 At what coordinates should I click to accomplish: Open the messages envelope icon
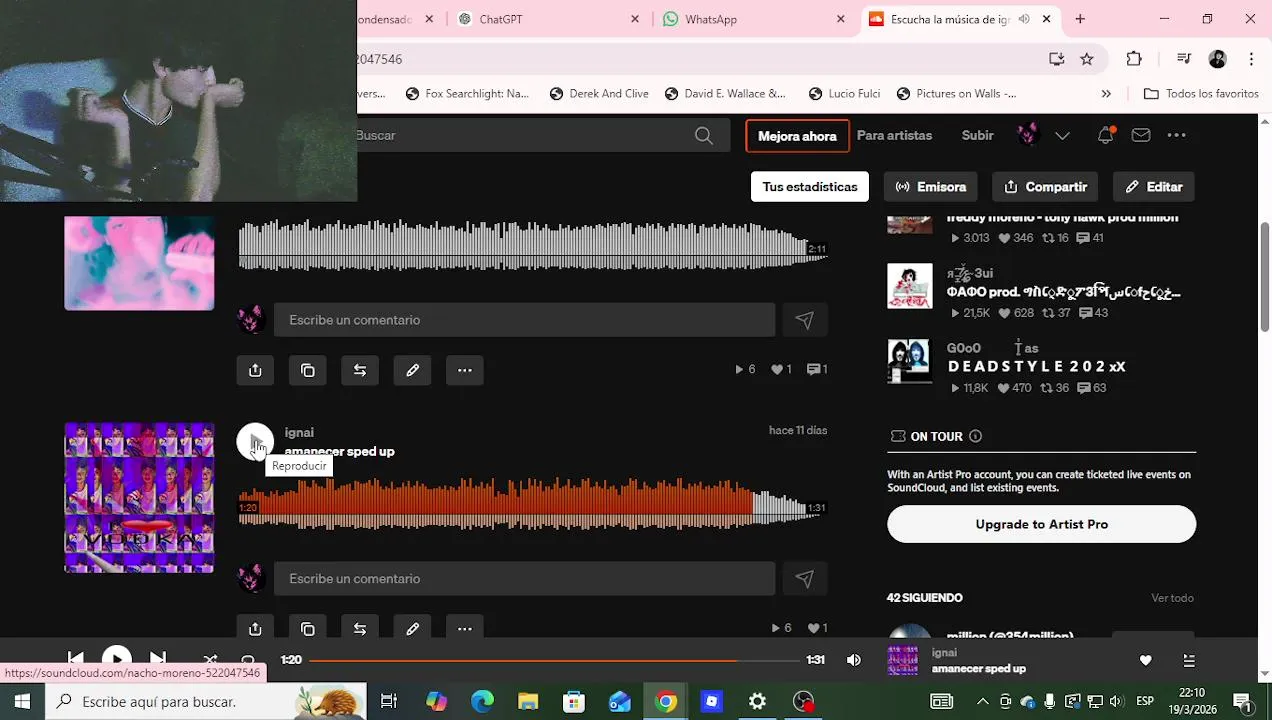1141,135
